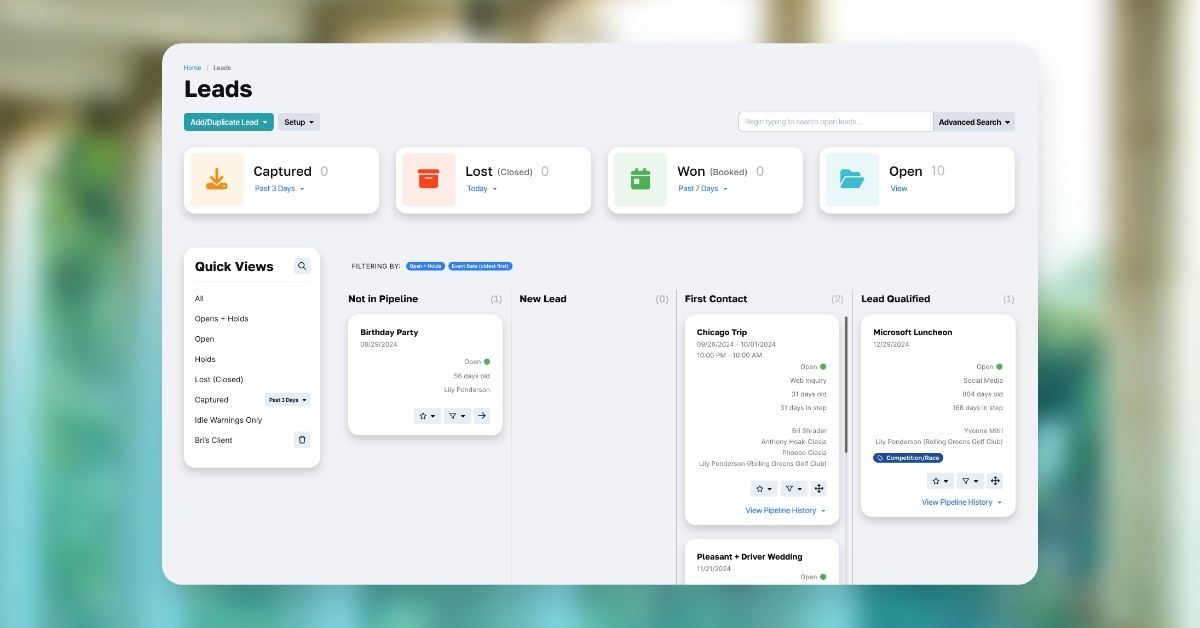The width and height of the screenshot is (1200, 628).
Task: Click the Won calendar icon
Action: click(641, 180)
